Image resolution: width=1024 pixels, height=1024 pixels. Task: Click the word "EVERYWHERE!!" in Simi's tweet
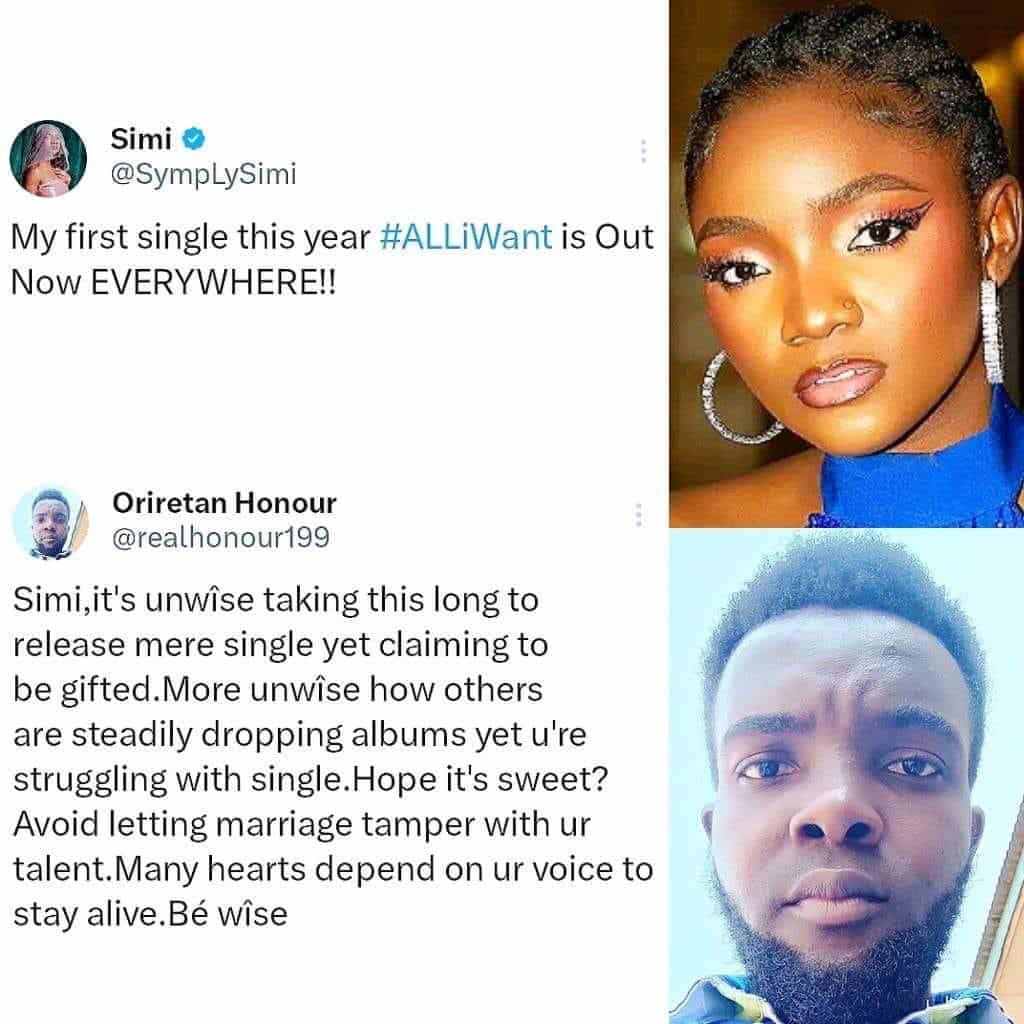click(x=213, y=282)
